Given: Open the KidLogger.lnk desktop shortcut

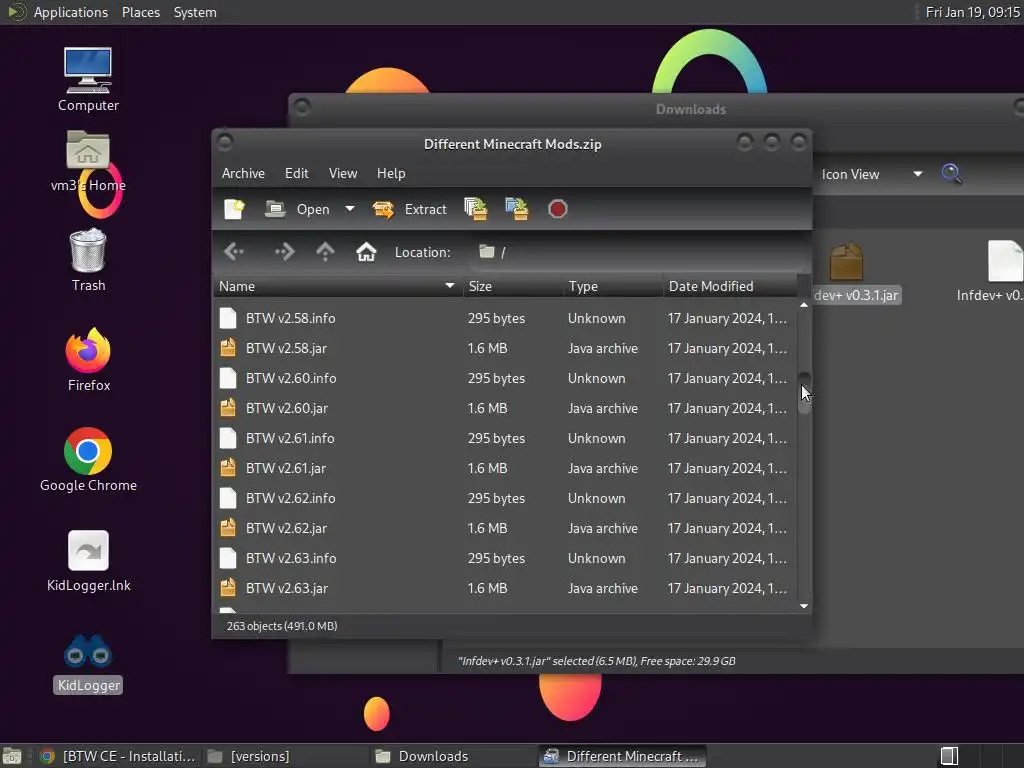Looking at the screenshot, I should click(88, 560).
